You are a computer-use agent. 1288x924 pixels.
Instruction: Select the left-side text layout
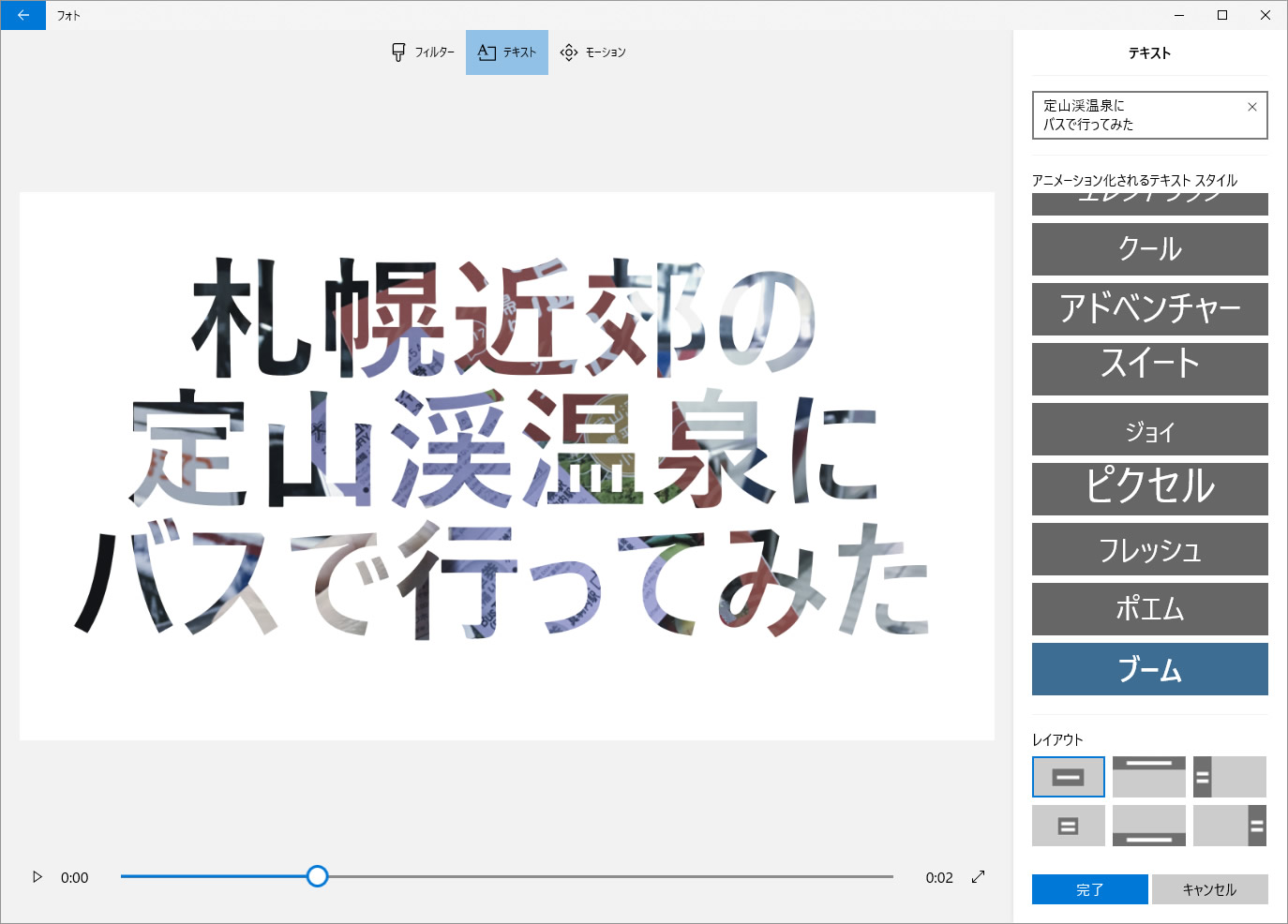click(x=1229, y=777)
